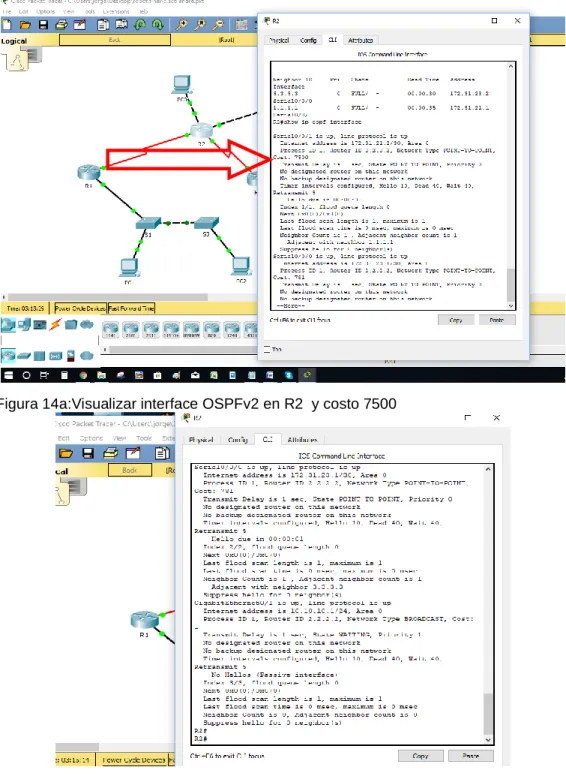Screen dimensions: 566x776
Task: Select PC2 at right of topology
Action: tap(241, 266)
